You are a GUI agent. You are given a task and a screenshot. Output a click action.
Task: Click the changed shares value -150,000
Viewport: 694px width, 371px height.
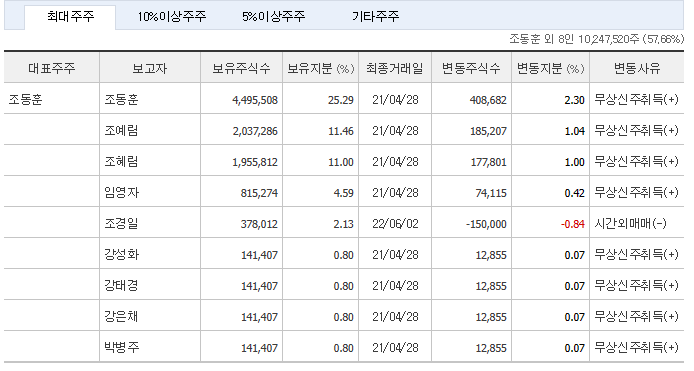pyautogui.click(x=486, y=224)
